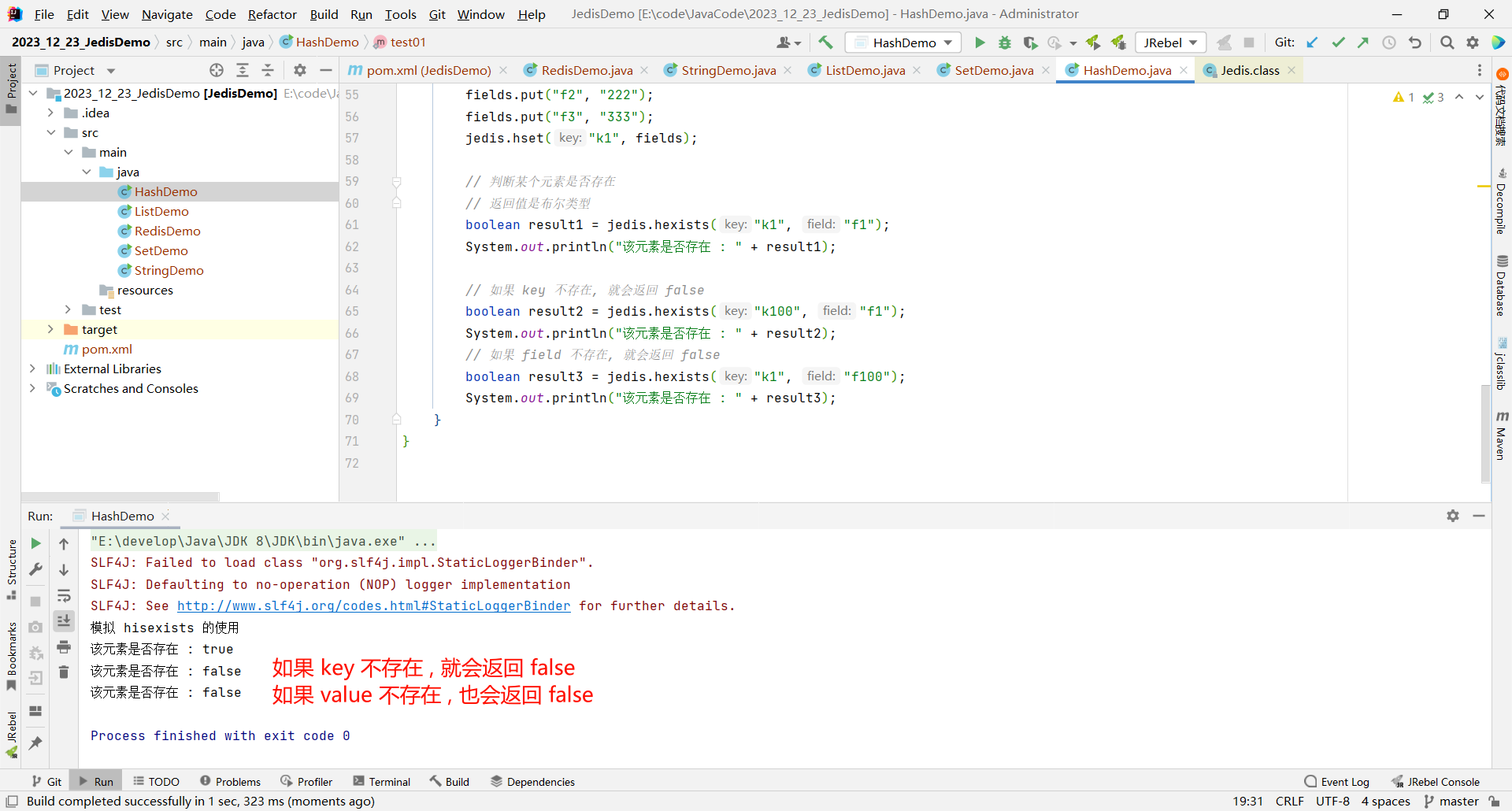
Task: Collapse the src folder
Action: 50,132
